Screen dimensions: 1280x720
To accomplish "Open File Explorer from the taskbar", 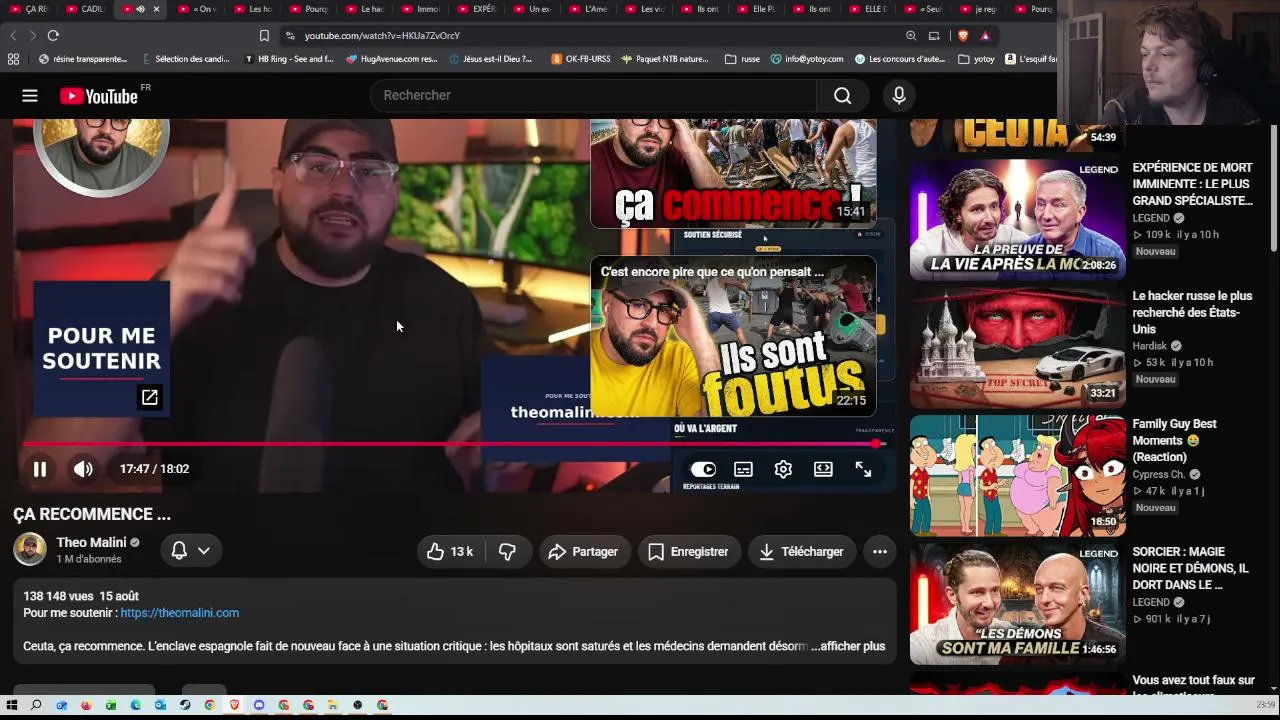I will click(333, 705).
